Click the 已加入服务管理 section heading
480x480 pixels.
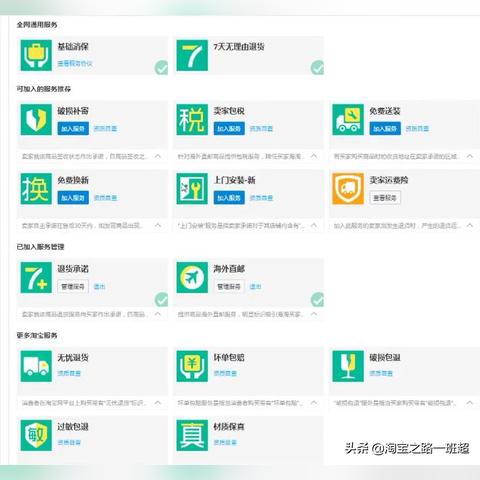click(40, 247)
